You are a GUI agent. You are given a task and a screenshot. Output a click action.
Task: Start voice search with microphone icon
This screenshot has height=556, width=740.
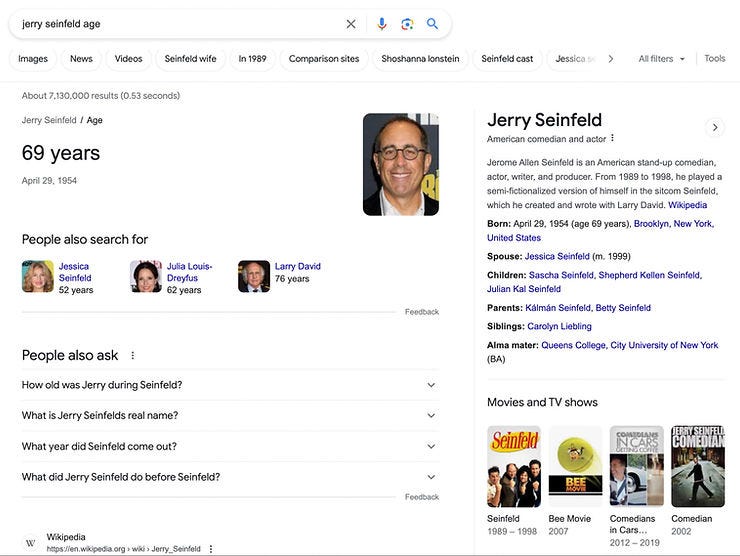(x=382, y=24)
